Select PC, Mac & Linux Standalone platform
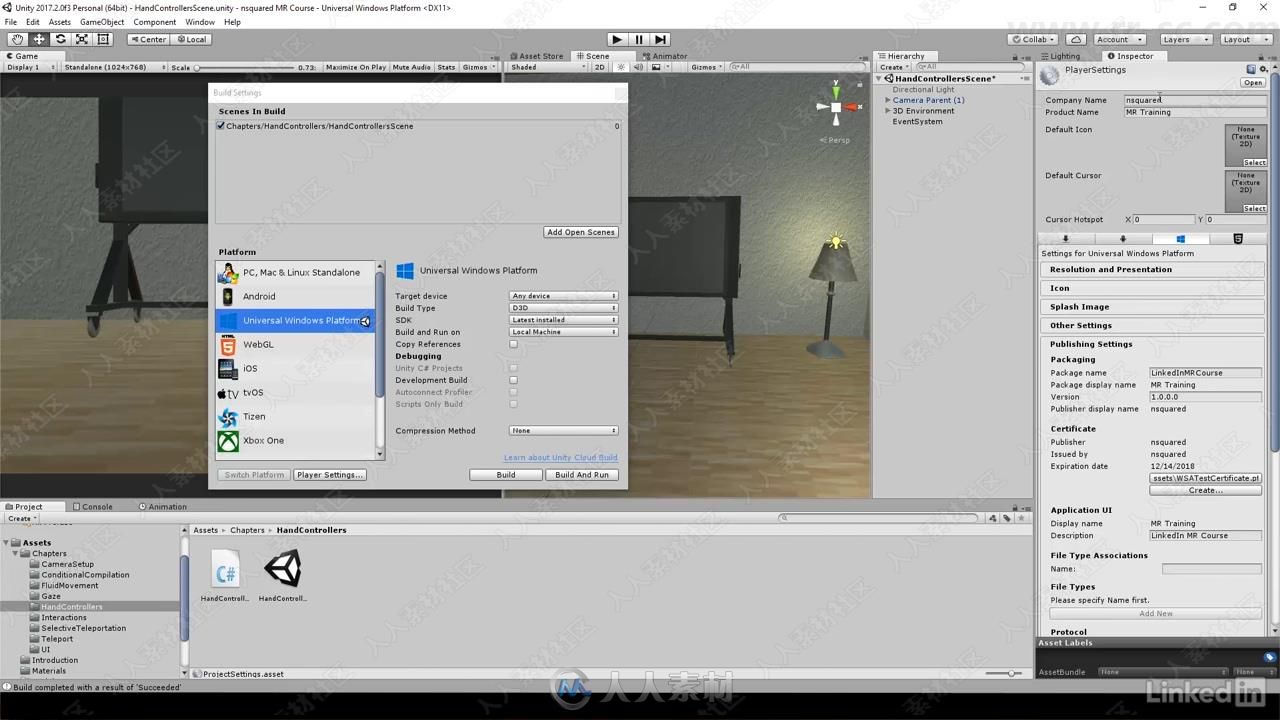This screenshot has width=1280, height=720. (x=296, y=272)
